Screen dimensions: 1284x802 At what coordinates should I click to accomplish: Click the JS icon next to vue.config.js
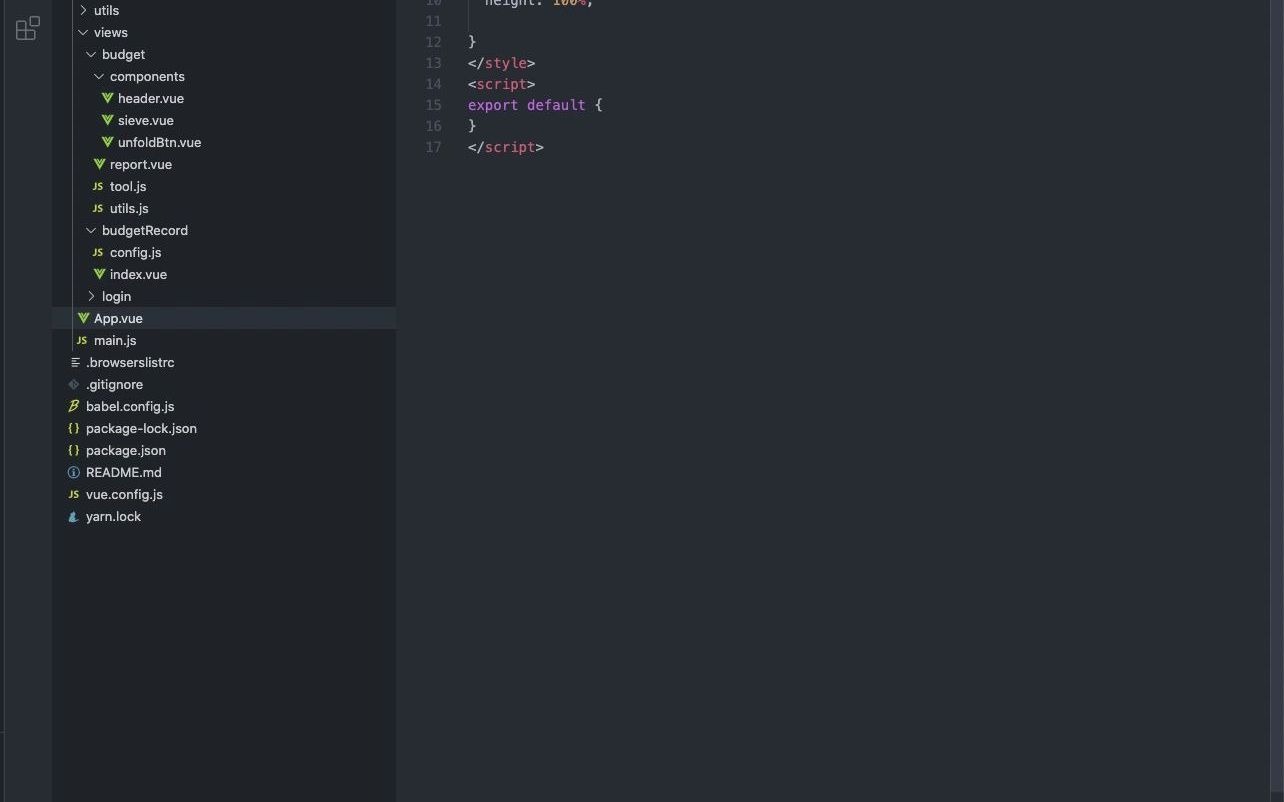click(x=73, y=494)
